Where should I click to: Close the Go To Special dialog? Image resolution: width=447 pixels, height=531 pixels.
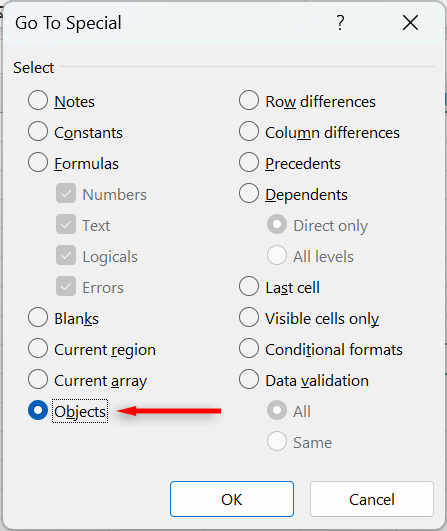tap(410, 23)
